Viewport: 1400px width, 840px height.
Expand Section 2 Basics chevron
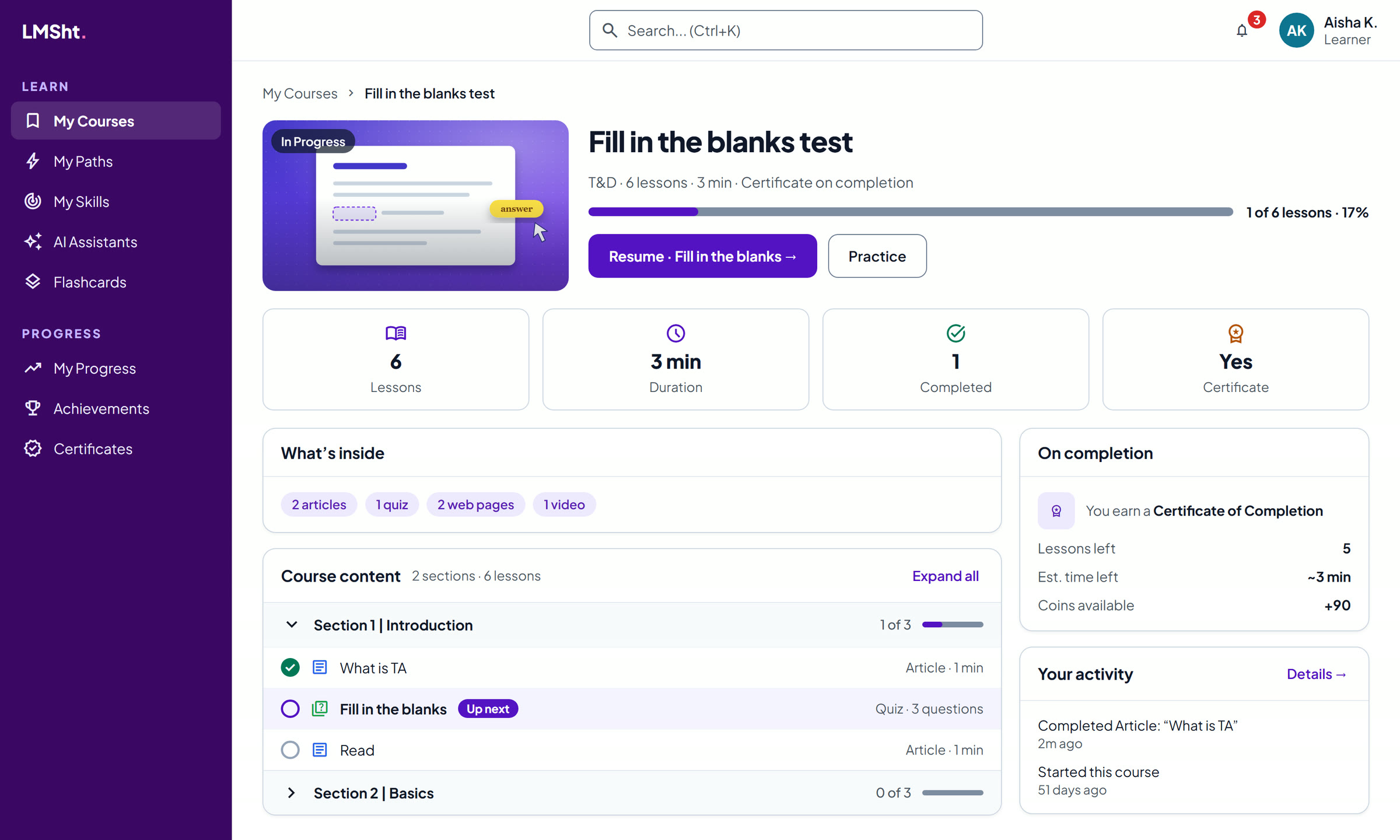click(x=292, y=793)
